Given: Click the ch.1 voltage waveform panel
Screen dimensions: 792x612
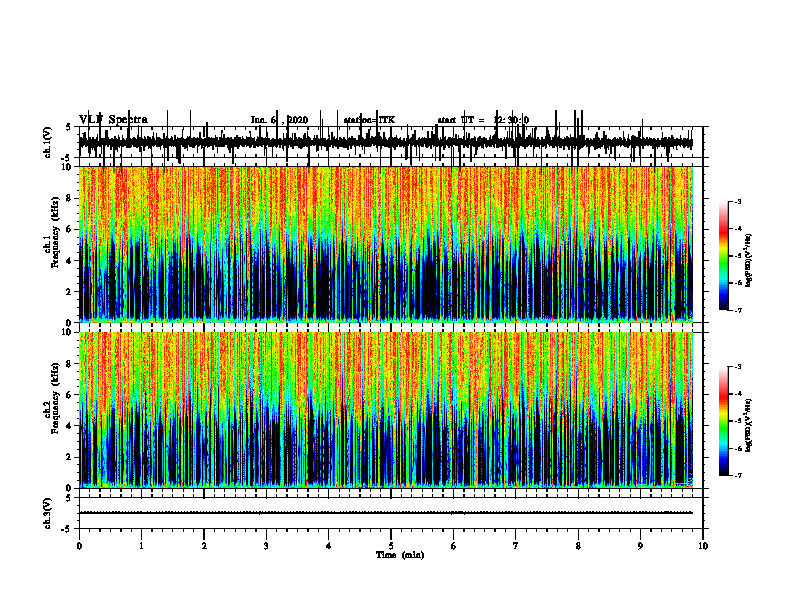Looking at the screenshot, I should coord(391,142).
